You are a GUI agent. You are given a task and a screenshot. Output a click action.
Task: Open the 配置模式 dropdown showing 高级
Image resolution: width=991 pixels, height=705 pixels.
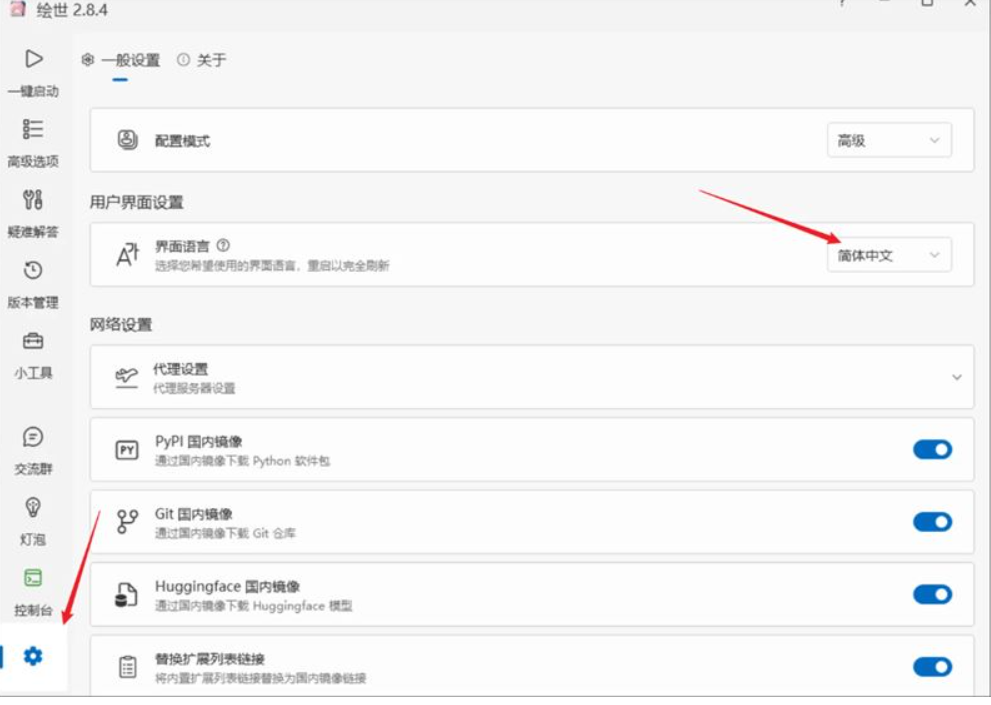888,141
